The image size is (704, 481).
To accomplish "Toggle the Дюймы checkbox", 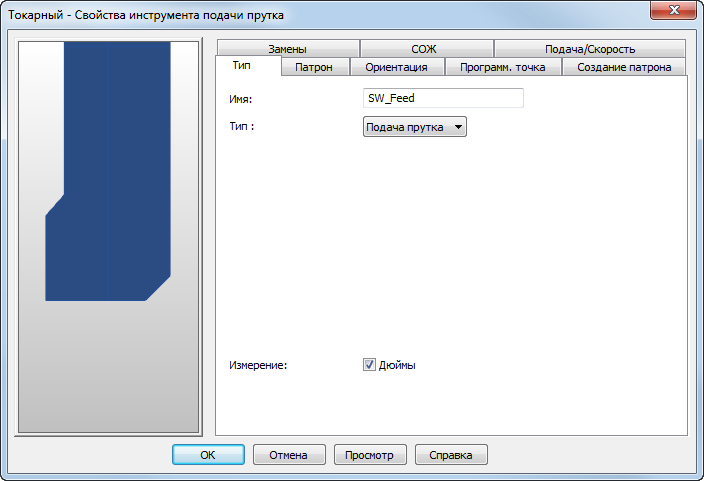I will (x=369, y=365).
